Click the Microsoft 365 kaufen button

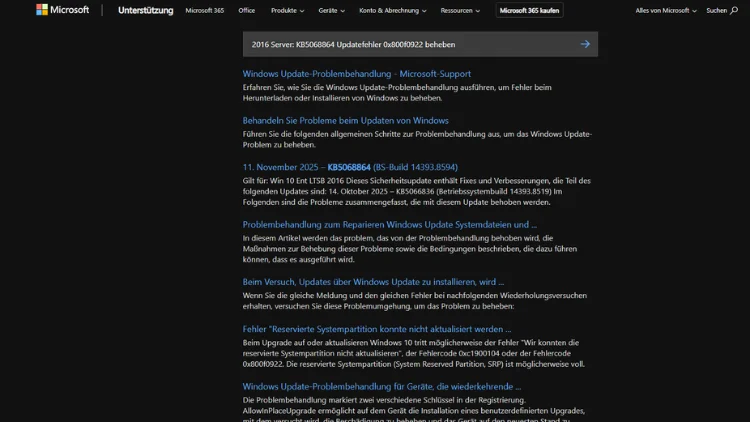529,11
